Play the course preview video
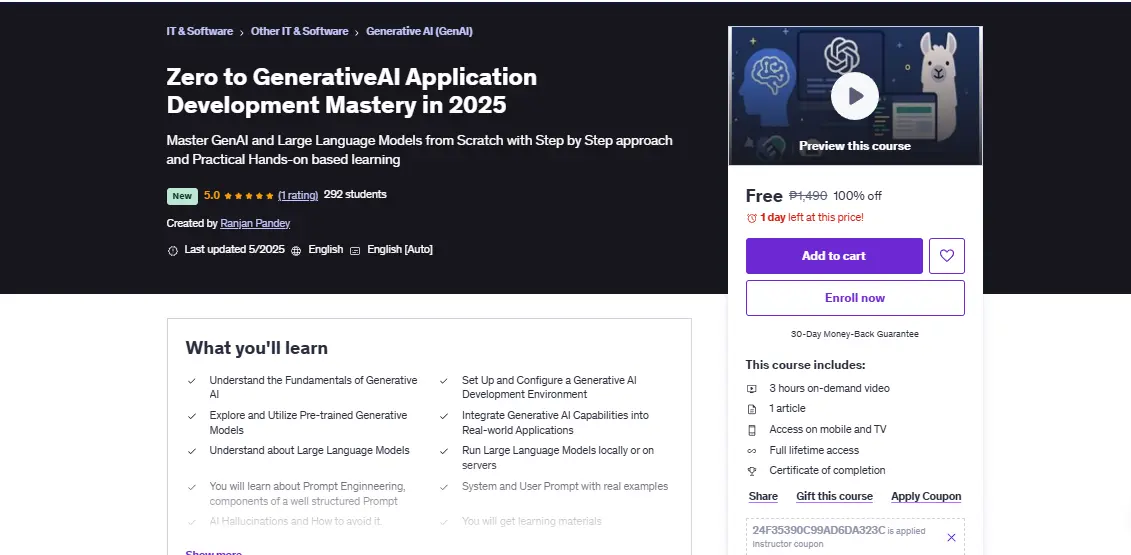The image size is (1131, 555). 855,96
